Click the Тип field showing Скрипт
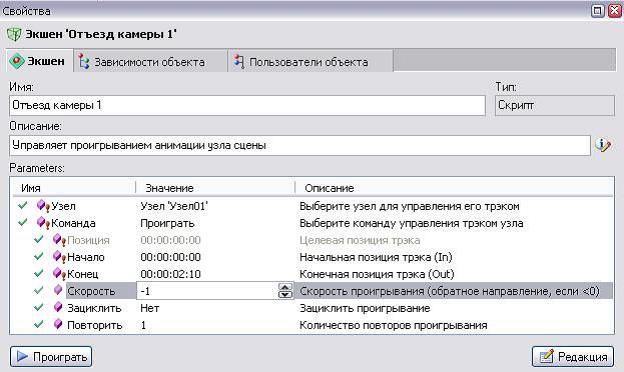 [554, 105]
